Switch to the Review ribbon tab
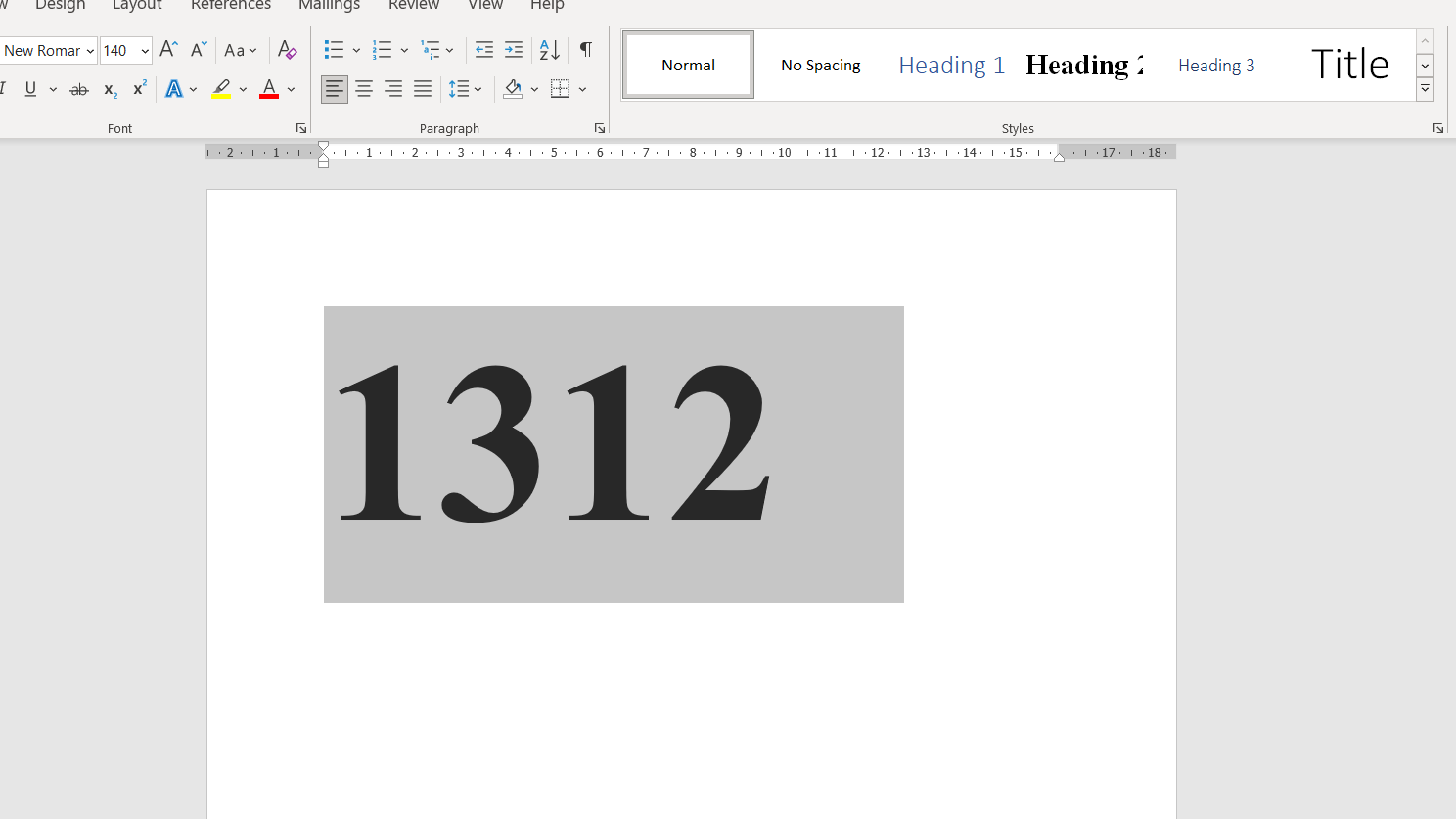This screenshot has width=1456, height=819. [413, 7]
